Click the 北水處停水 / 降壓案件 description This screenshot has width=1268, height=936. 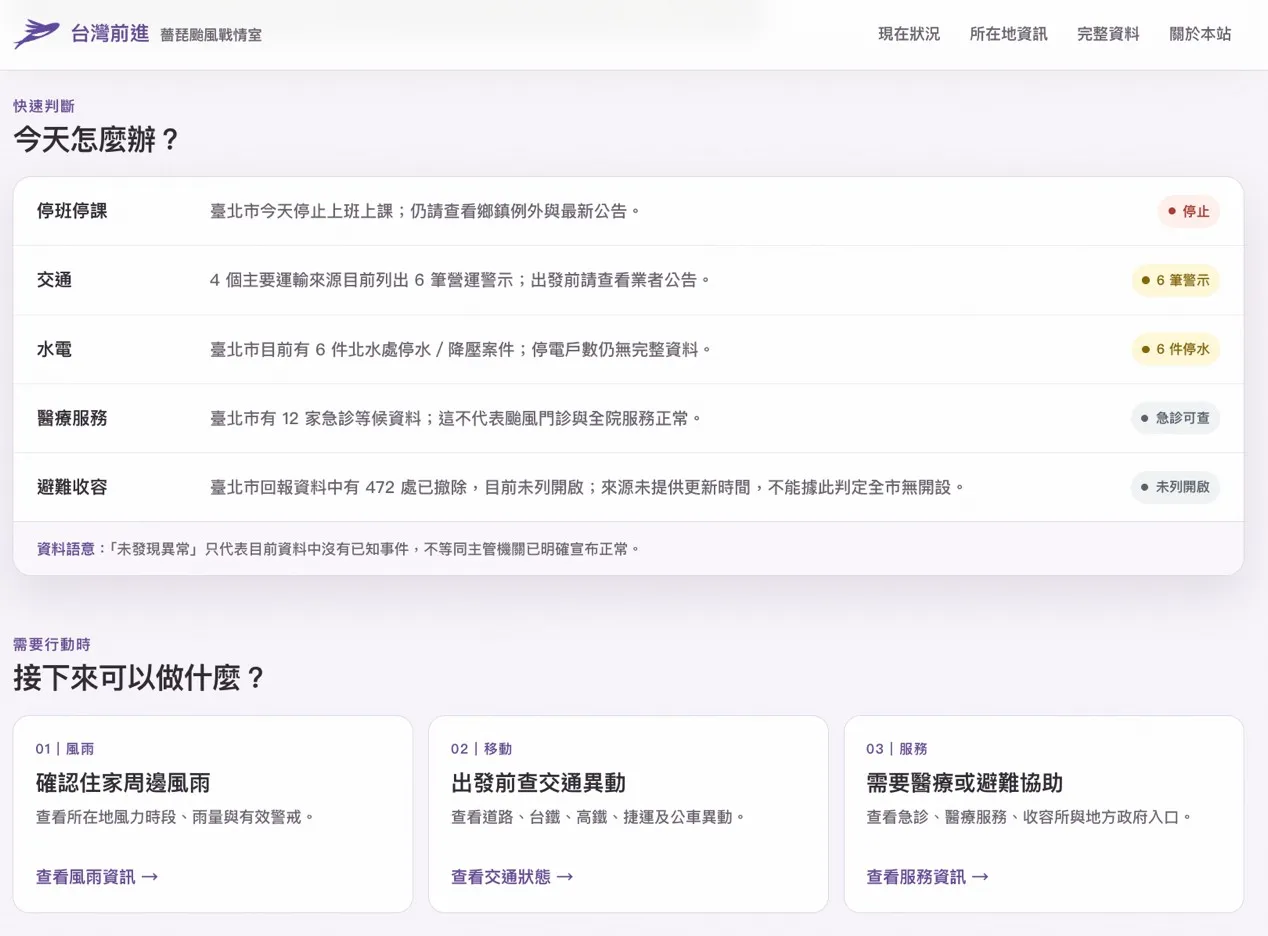click(461, 350)
